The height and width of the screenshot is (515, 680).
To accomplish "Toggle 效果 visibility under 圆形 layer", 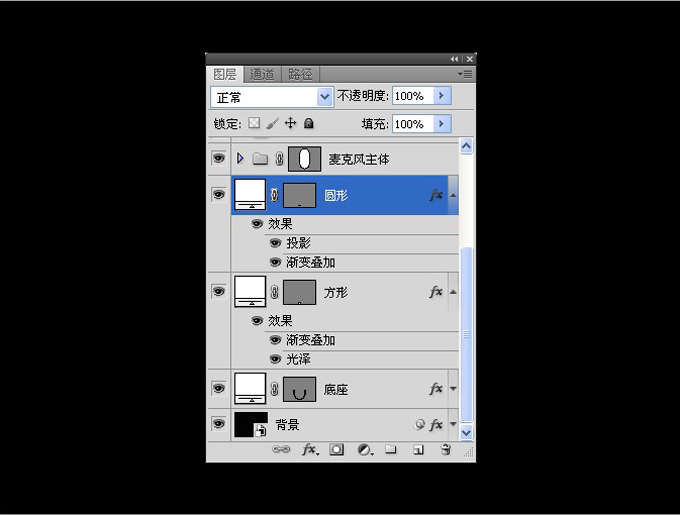I will point(257,224).
